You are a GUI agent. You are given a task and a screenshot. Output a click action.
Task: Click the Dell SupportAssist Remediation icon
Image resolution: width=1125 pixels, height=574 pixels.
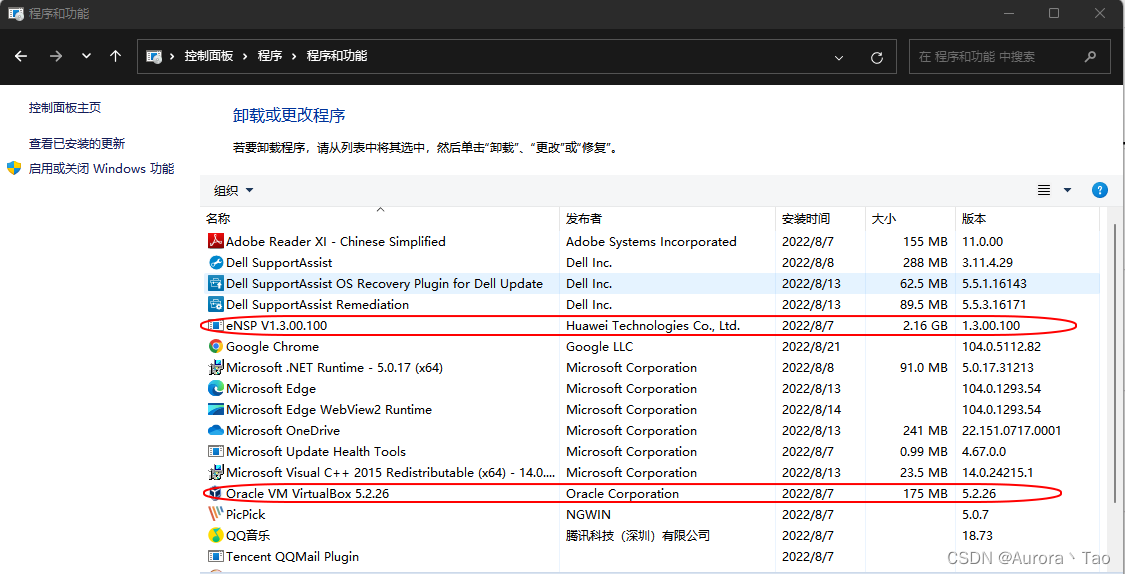[x=216, y=304]
